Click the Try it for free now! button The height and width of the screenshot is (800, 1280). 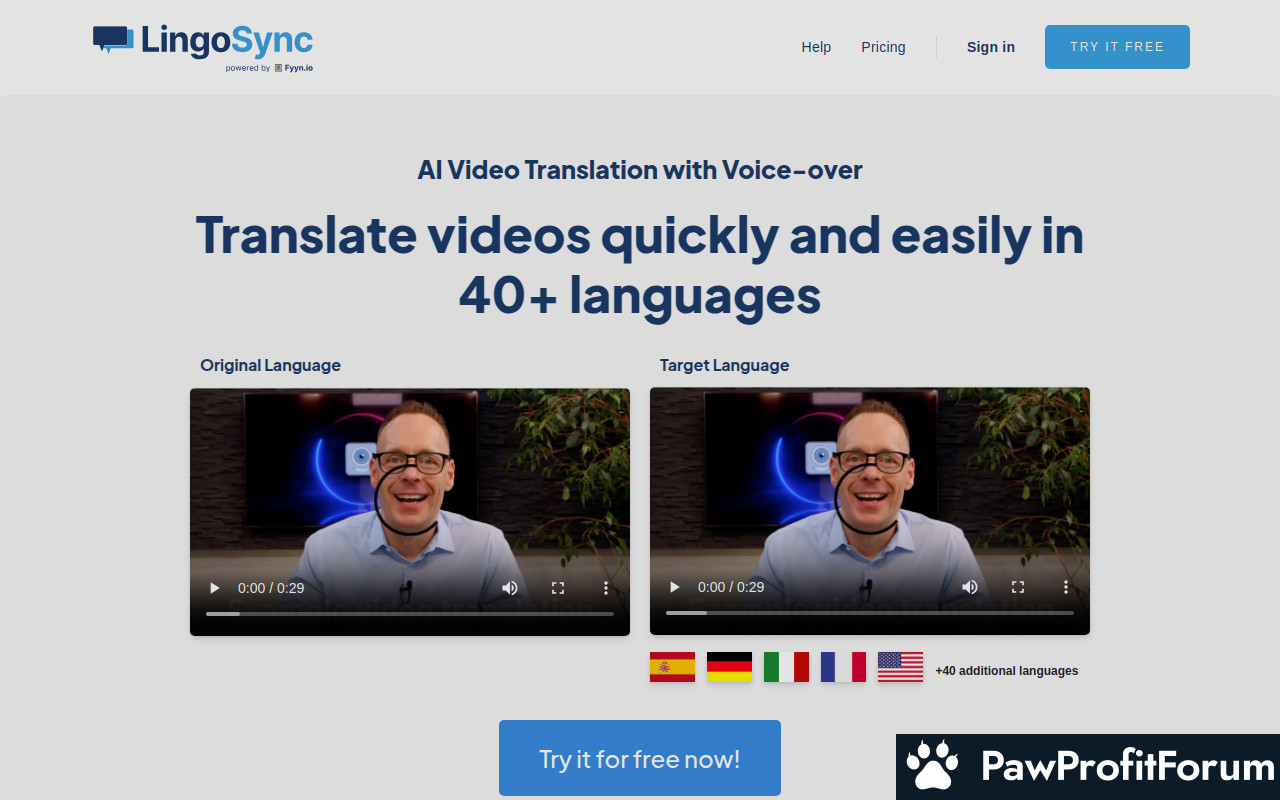[x=640, y=758]
